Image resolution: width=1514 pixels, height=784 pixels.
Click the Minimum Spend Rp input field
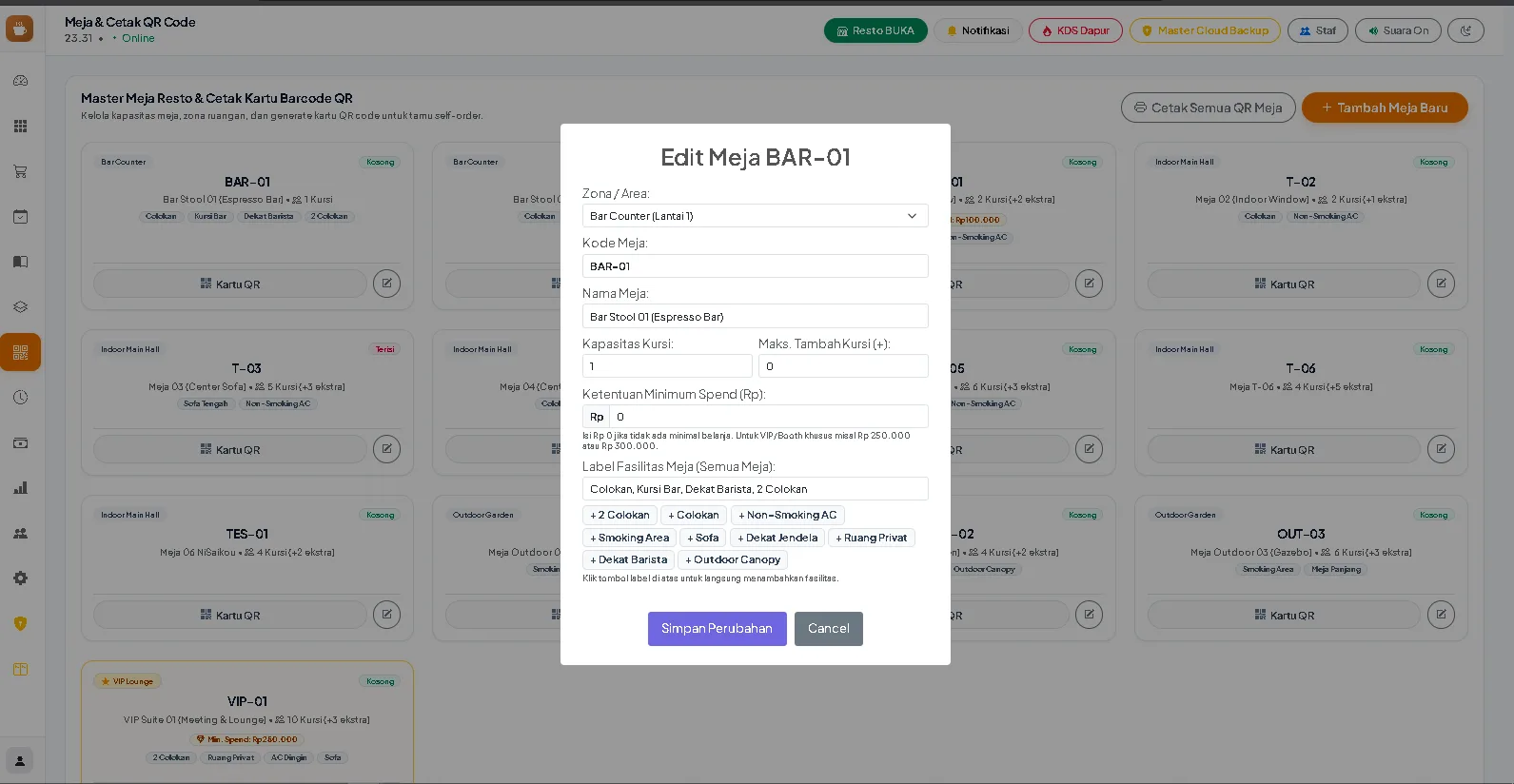768,417
